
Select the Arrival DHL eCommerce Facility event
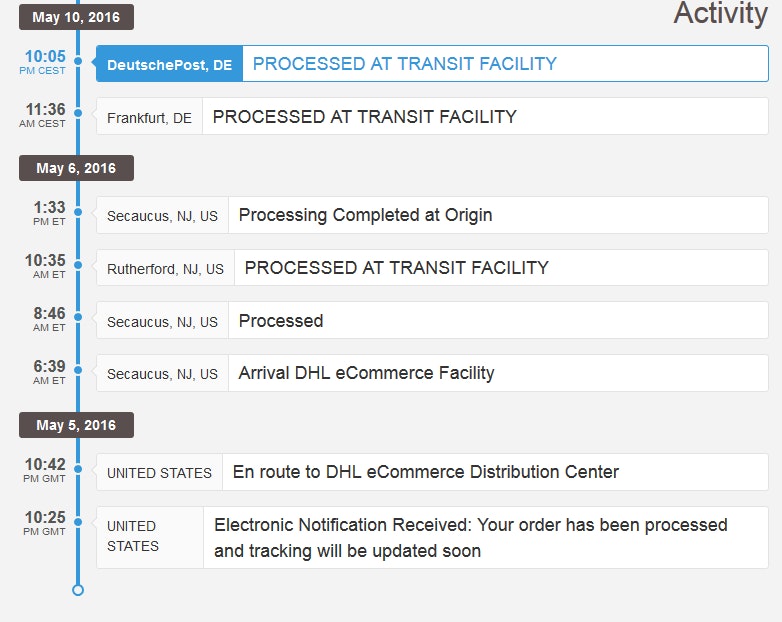pos(366,373)
